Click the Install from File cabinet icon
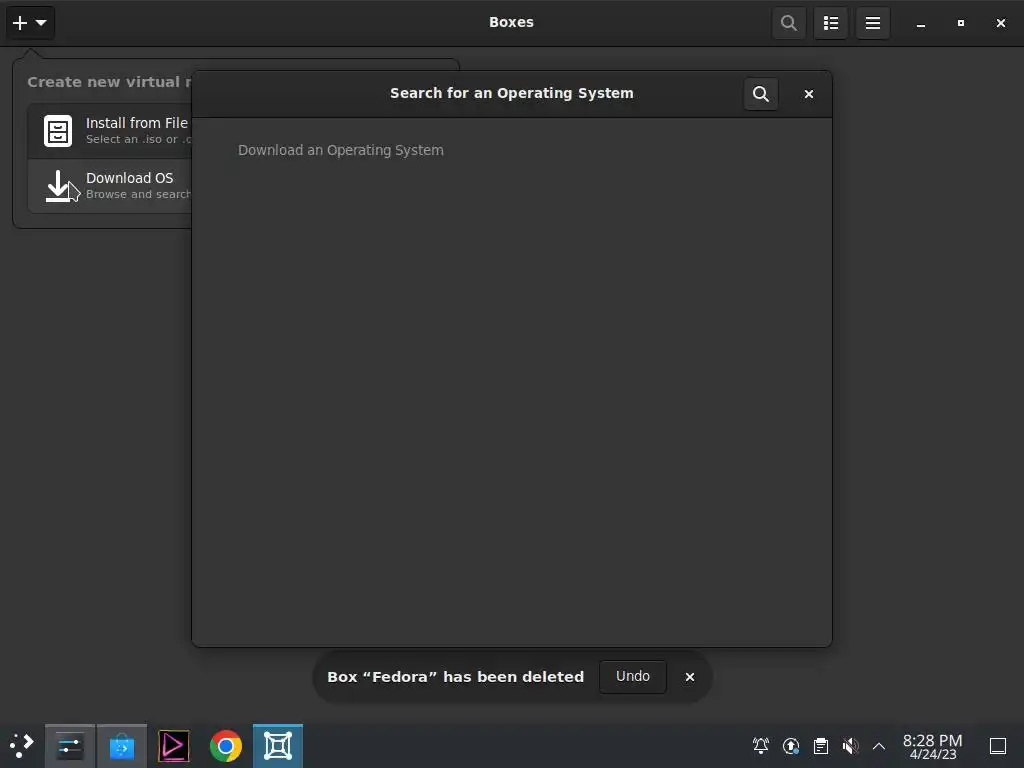Screen dimensions: 1024x768 coord(58,131)
